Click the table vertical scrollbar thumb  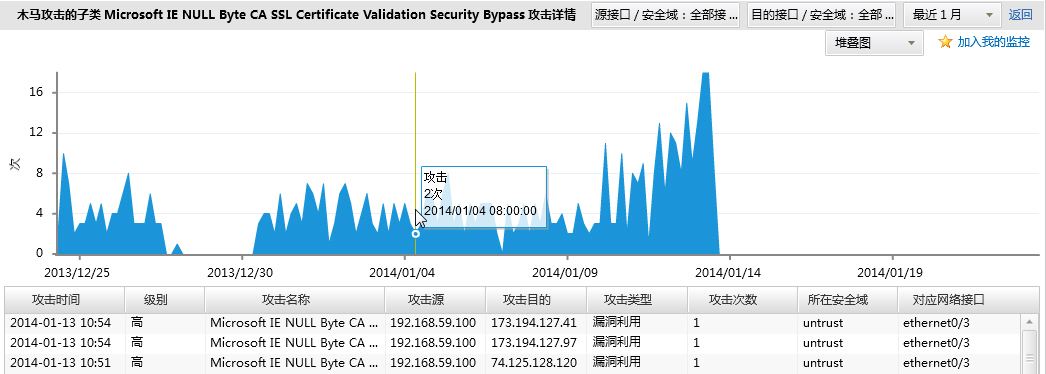tap(1028, 351)
